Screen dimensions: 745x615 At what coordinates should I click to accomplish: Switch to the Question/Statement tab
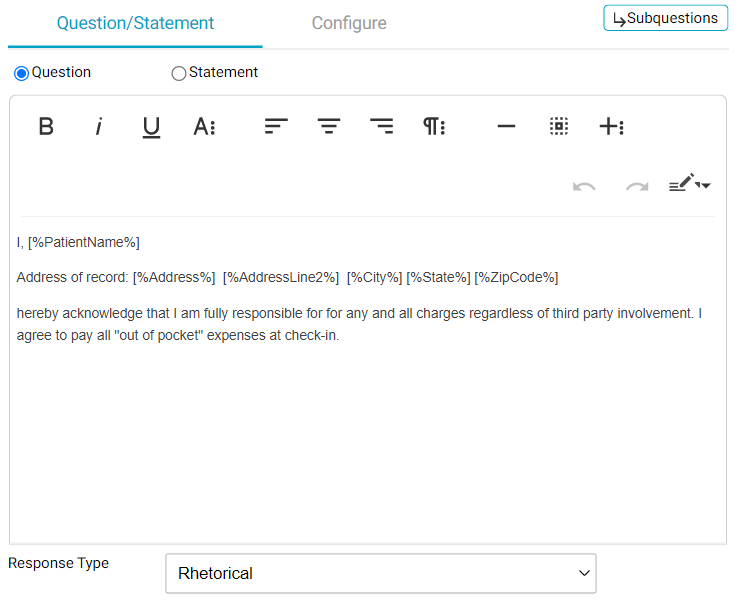(135, 23)
